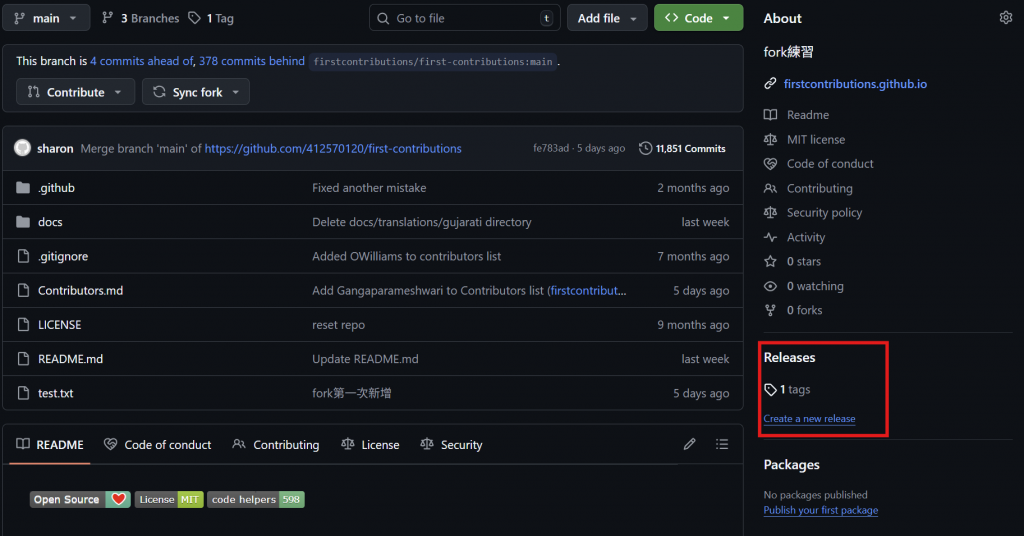Click the file icon beside .gitignore

coord(23,256)
